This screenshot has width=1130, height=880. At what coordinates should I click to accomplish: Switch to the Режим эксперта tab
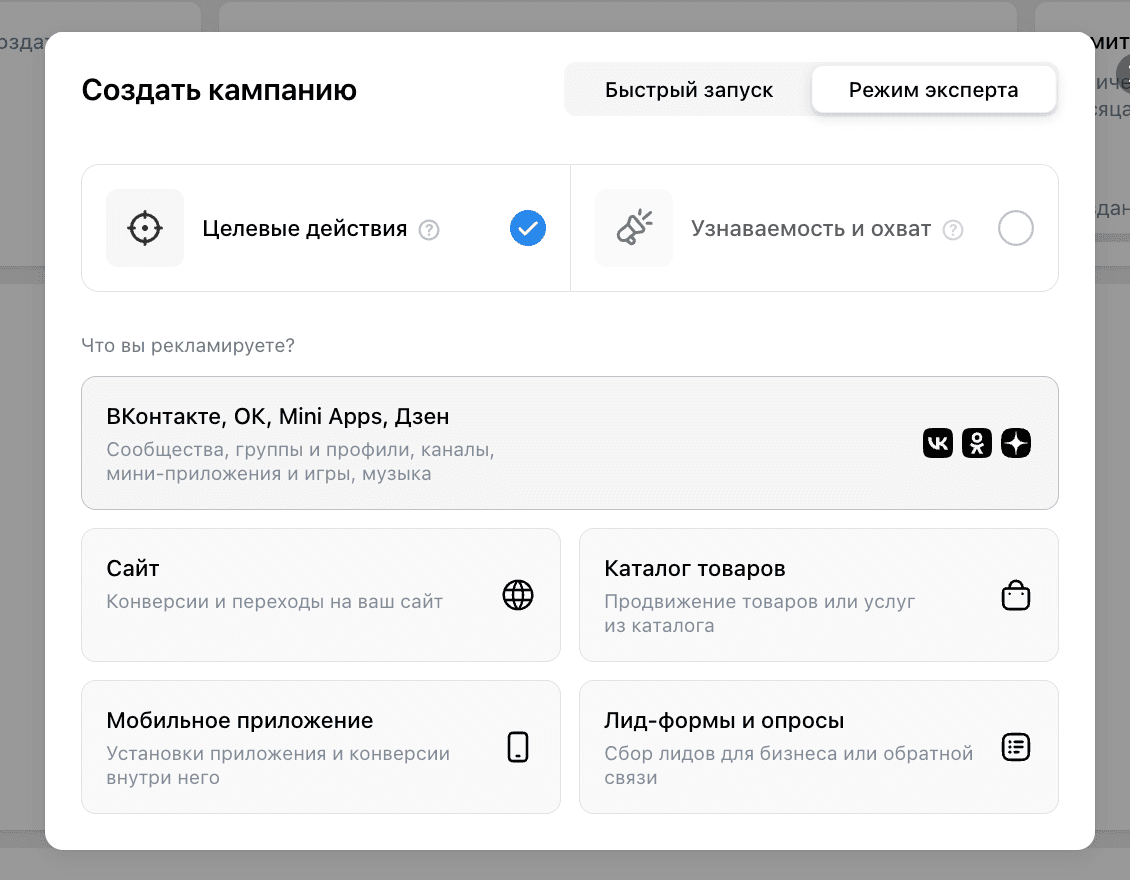click(x=933, y=89)
